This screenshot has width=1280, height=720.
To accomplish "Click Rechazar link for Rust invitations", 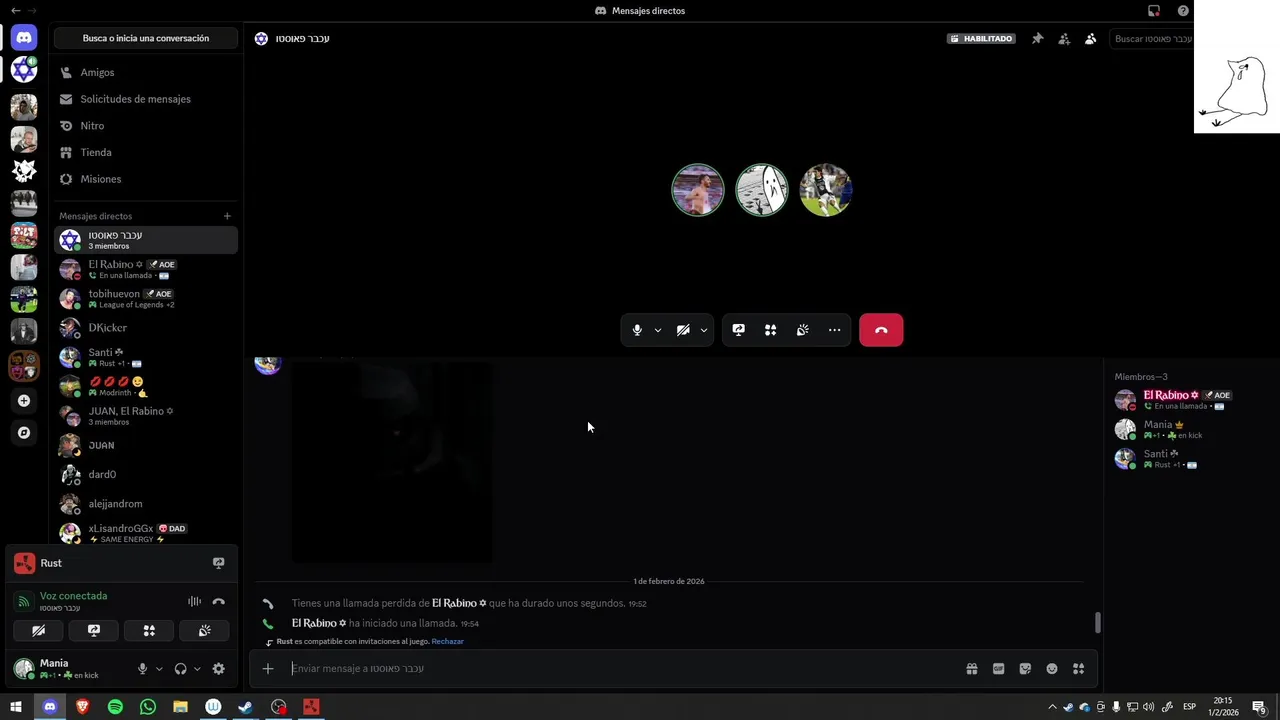I will coord(447,642).
